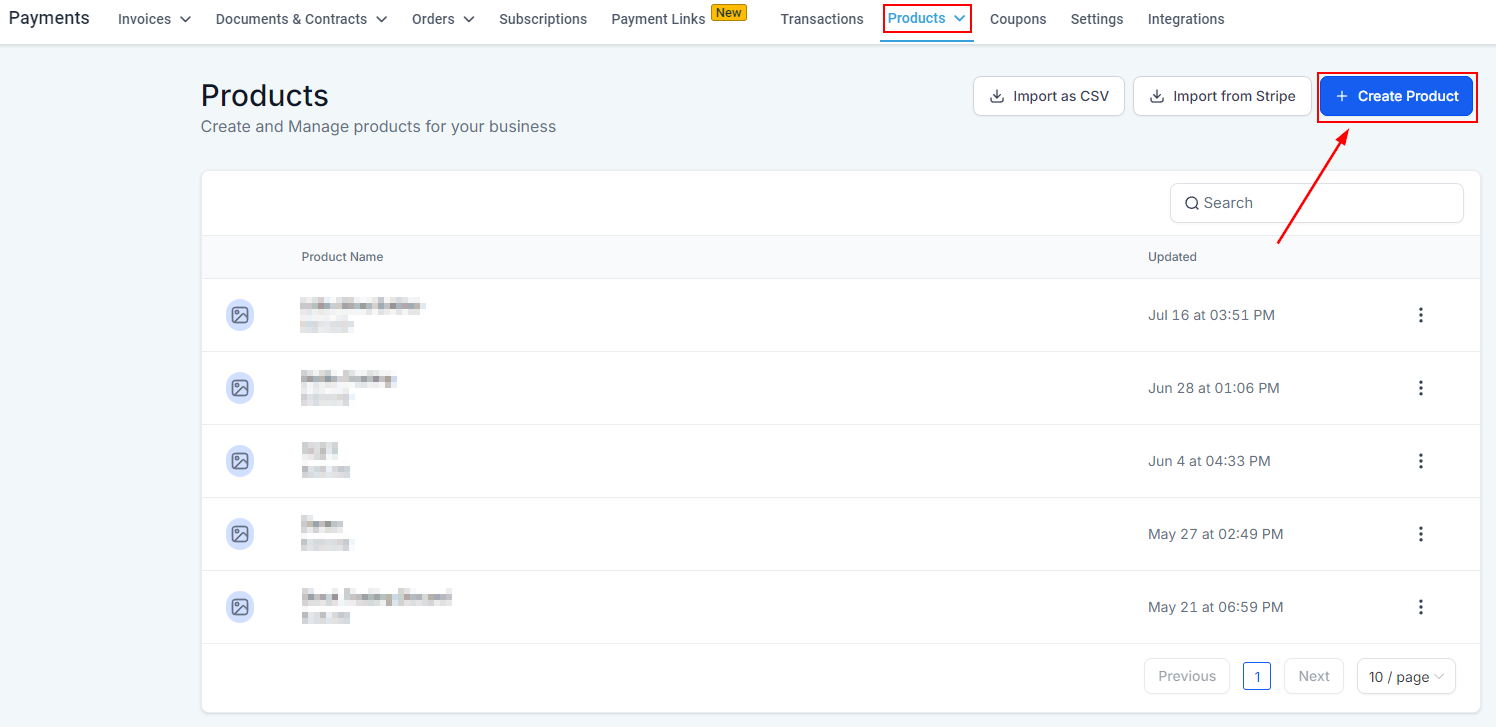
Task: Open the 10 / page size dropdown
Action: coord(1406,677)
